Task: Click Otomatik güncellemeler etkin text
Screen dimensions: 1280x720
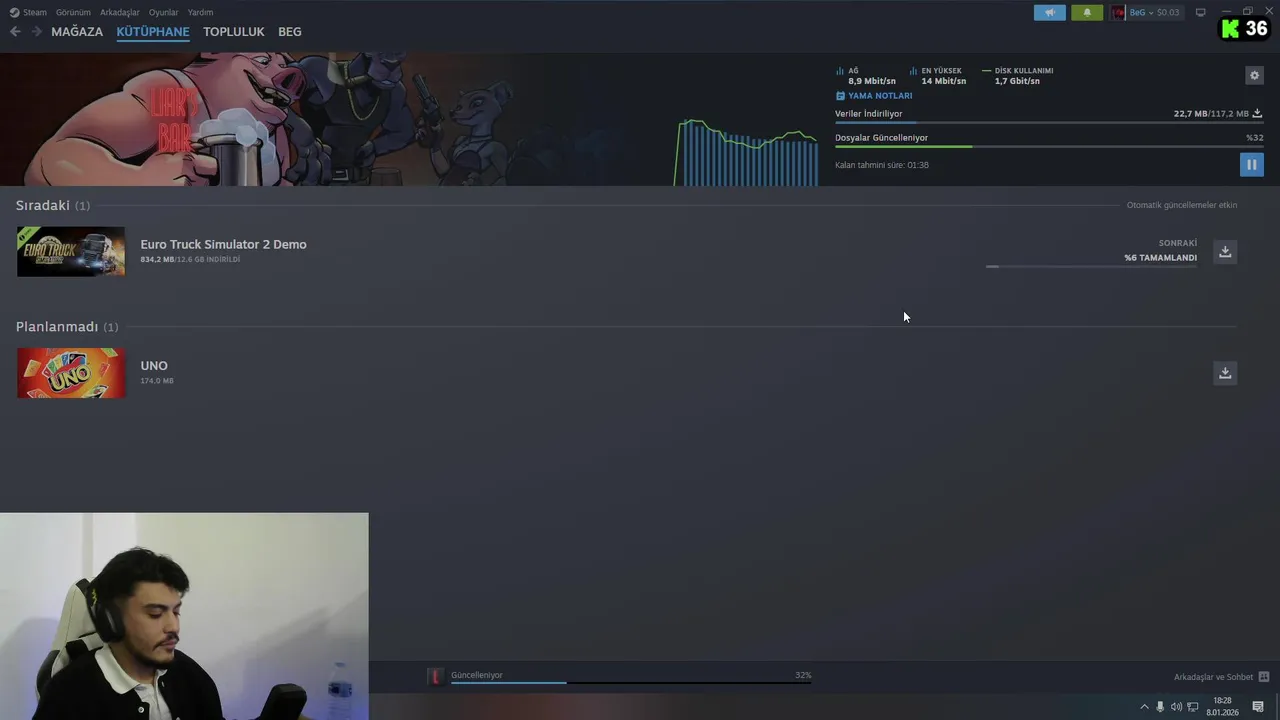Action: [1182, 205]
